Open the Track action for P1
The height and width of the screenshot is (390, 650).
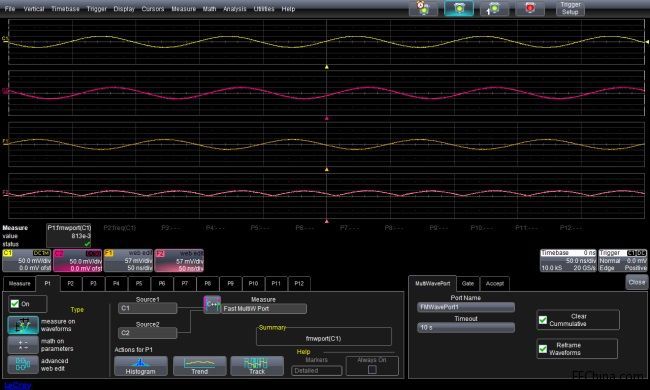click(x=257, y=366)
